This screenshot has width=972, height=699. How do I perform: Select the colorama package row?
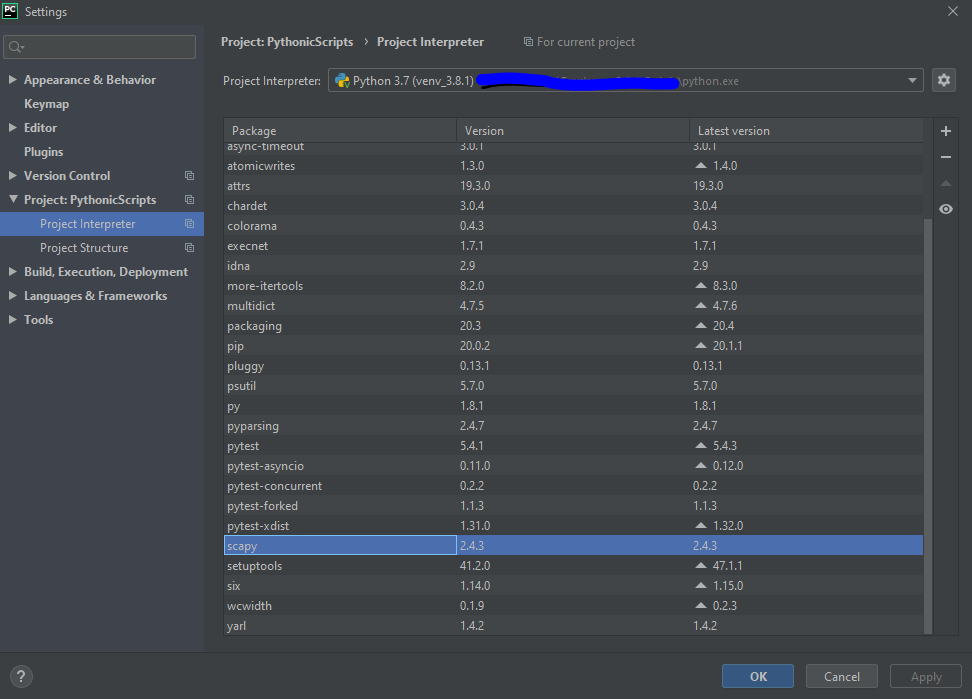click(573, 226)
